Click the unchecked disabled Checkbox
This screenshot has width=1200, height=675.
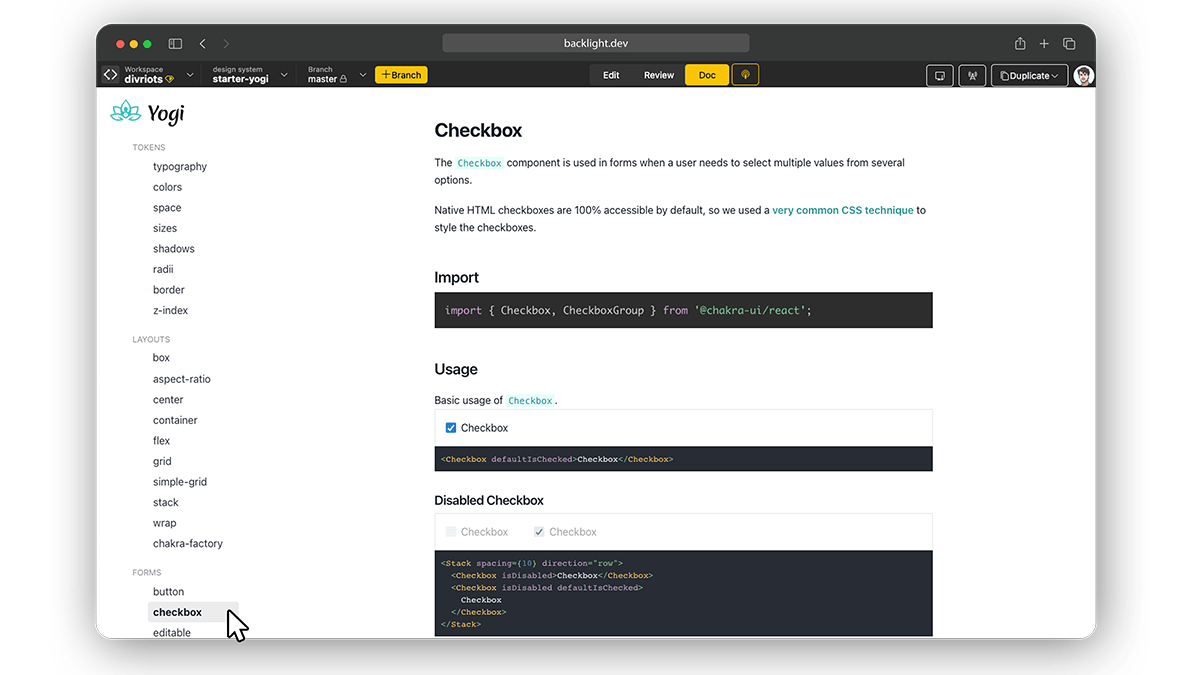[451, 532]
